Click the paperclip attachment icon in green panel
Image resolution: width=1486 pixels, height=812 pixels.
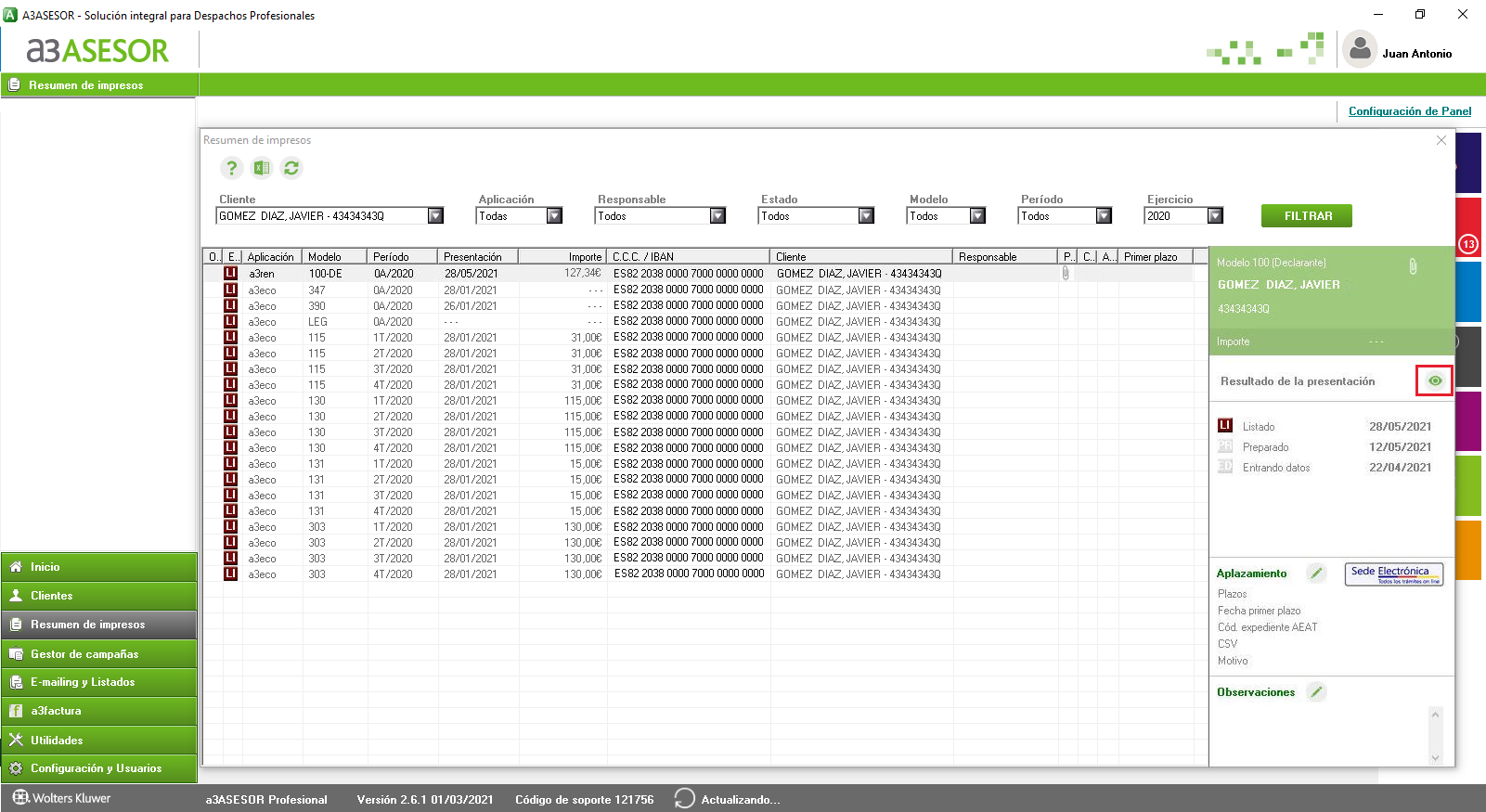[1413, 267]
